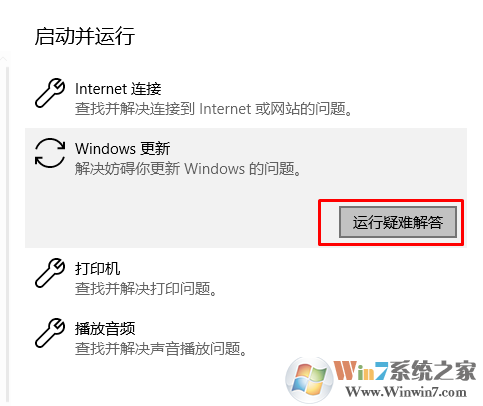Image resolution: width=483 pixels, height=406 pixels.
Task: Click the Windows flag logo in watermark
Action: [x=309, y=380]
